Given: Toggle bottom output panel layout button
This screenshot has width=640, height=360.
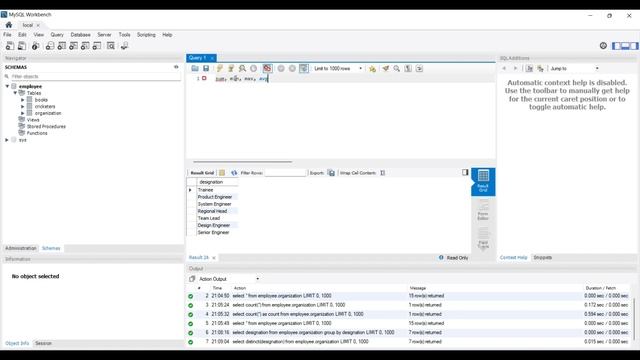Looking at the screenshot, I should tap(625, 46).
